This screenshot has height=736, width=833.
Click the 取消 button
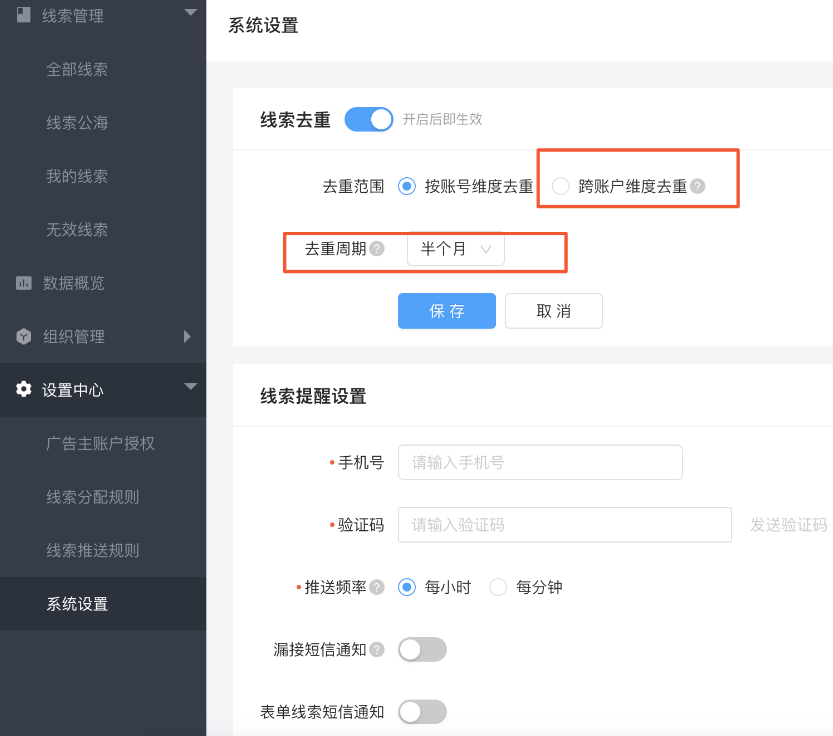[x=554, y=311]
